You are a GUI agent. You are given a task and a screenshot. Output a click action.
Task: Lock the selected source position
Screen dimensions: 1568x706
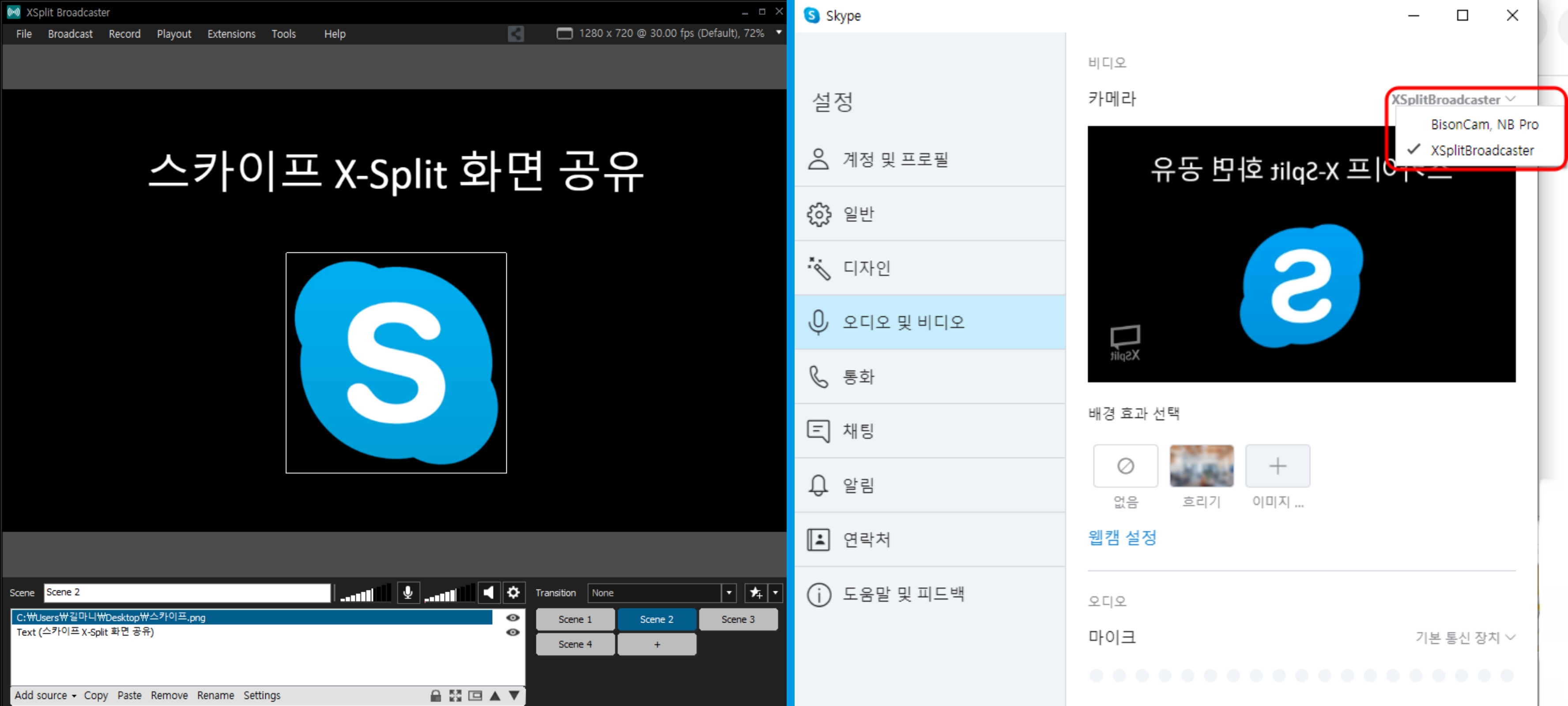pos(435,695)
